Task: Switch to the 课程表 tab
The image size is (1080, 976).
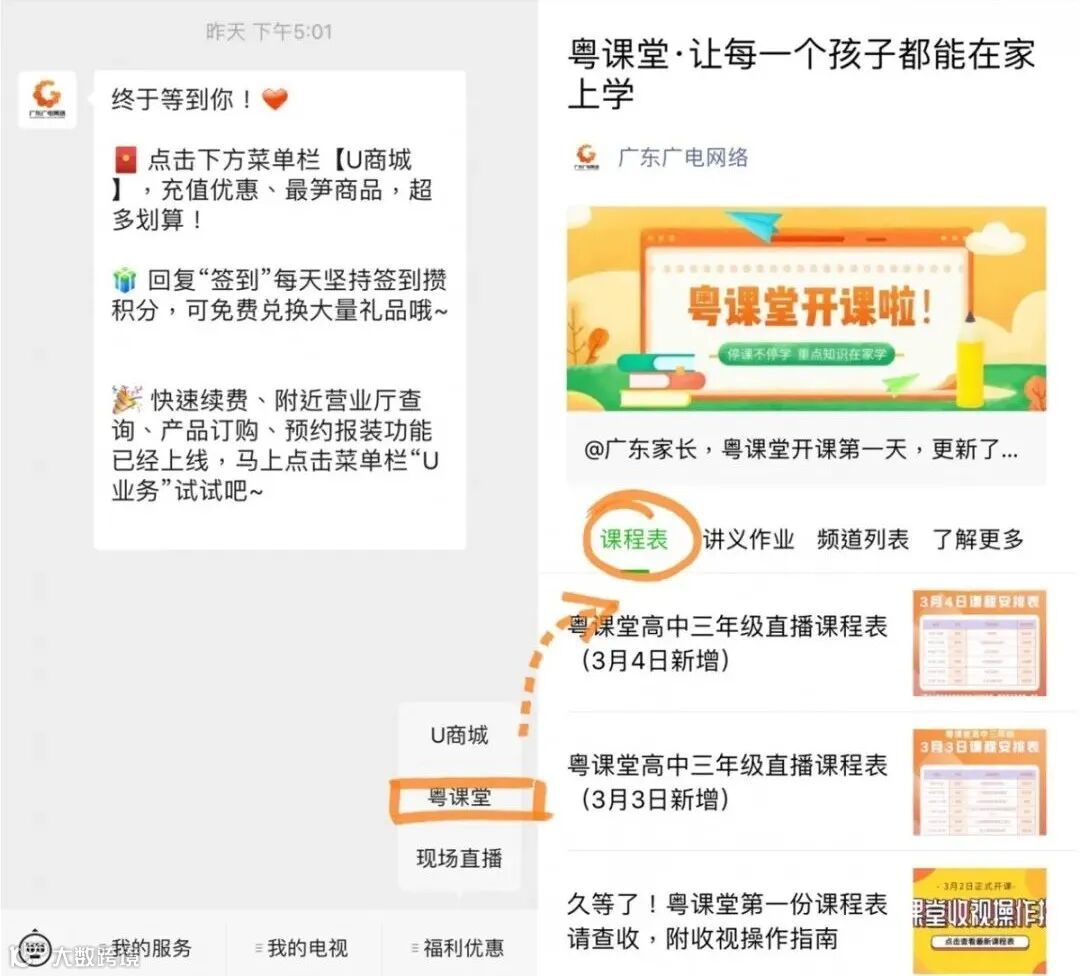Action: tap(634, 539)
